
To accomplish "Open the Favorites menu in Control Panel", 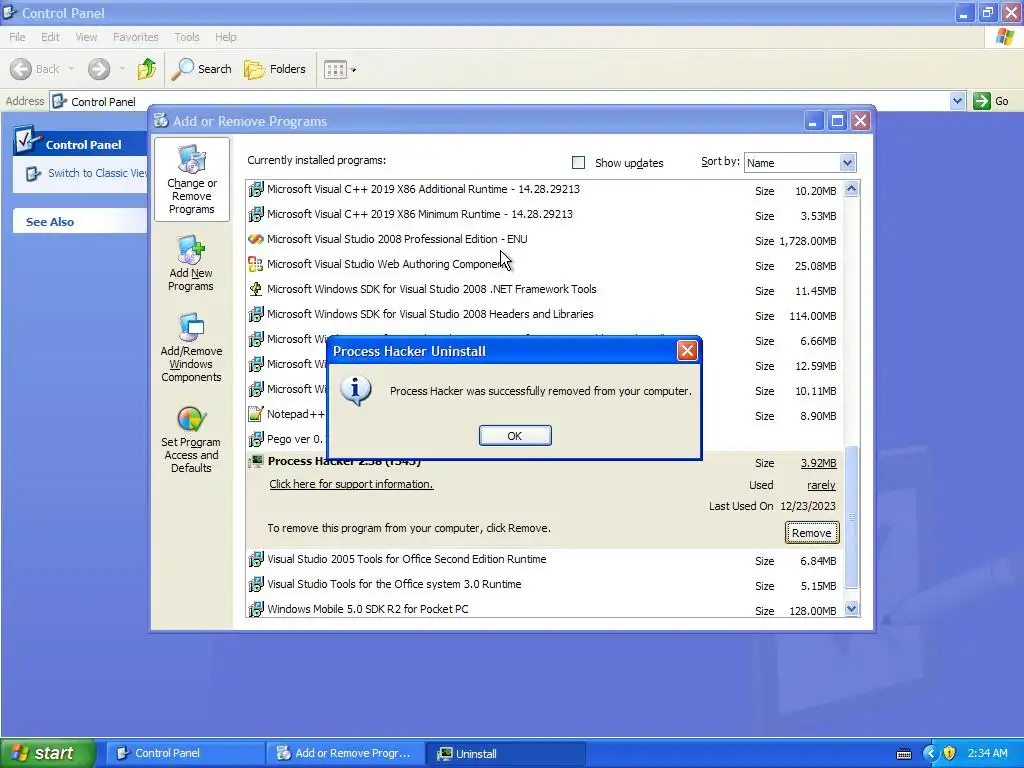I will click(135, 37).
